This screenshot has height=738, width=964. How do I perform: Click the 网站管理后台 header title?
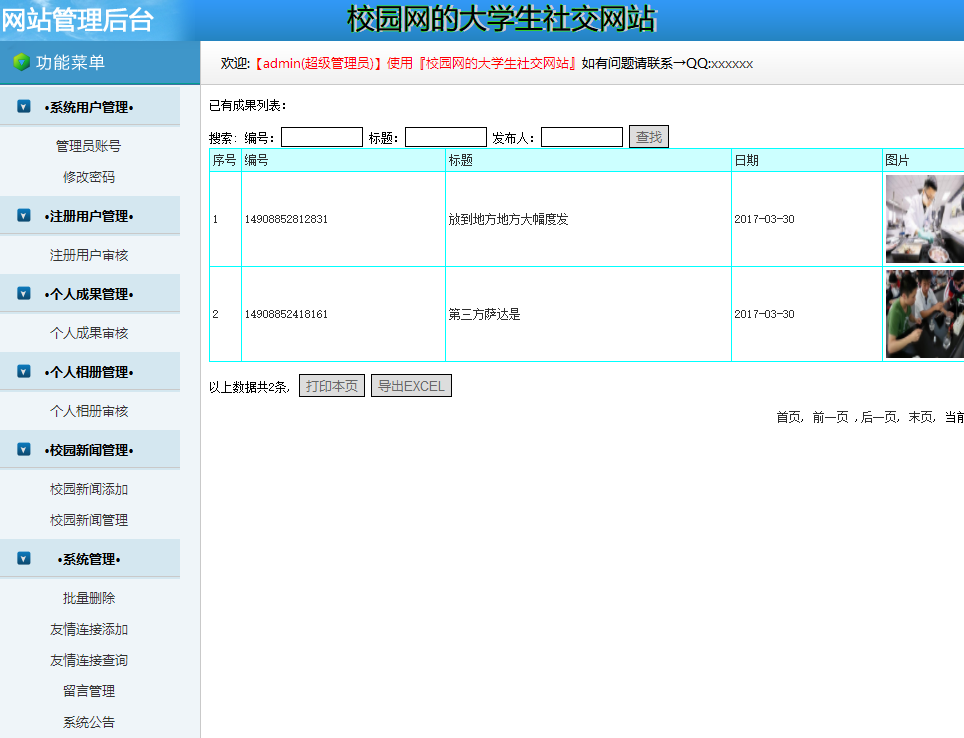pos(77,20)
